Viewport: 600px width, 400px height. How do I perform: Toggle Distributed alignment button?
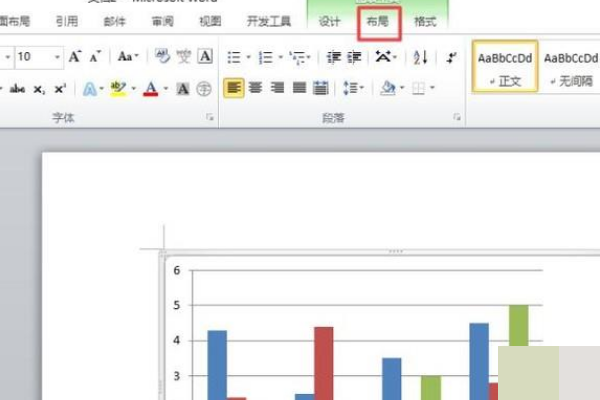coord(321,88)
